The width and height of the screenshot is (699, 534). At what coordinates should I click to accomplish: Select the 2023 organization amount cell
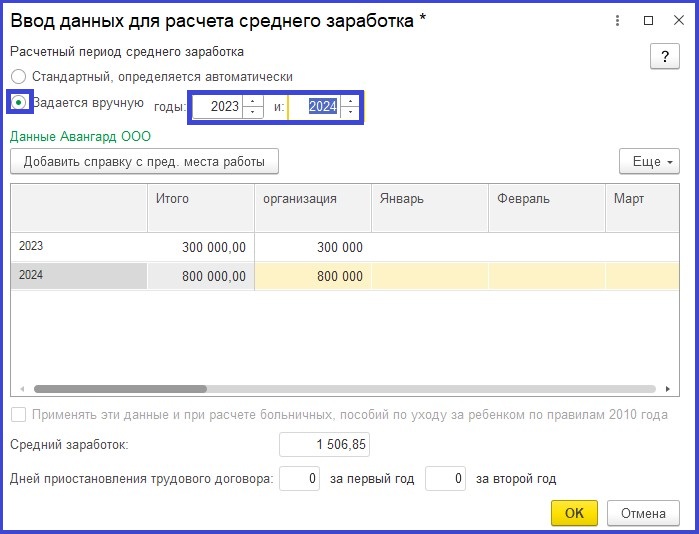coord(312,247)
